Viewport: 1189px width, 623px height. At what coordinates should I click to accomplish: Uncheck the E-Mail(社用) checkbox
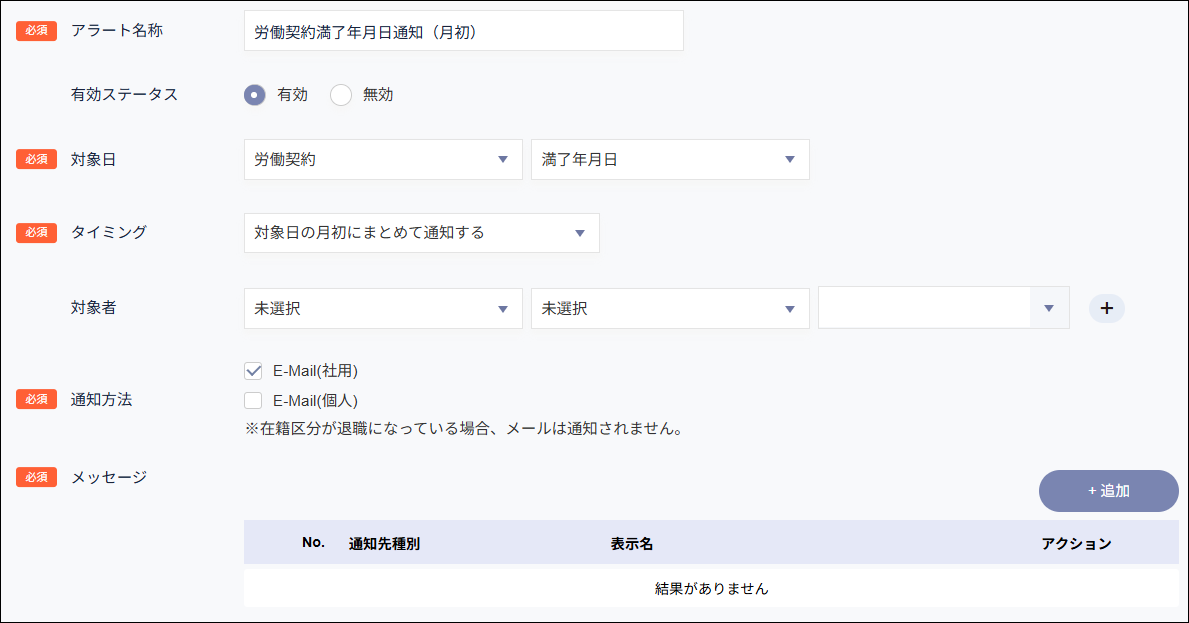[x=253, y=370]
